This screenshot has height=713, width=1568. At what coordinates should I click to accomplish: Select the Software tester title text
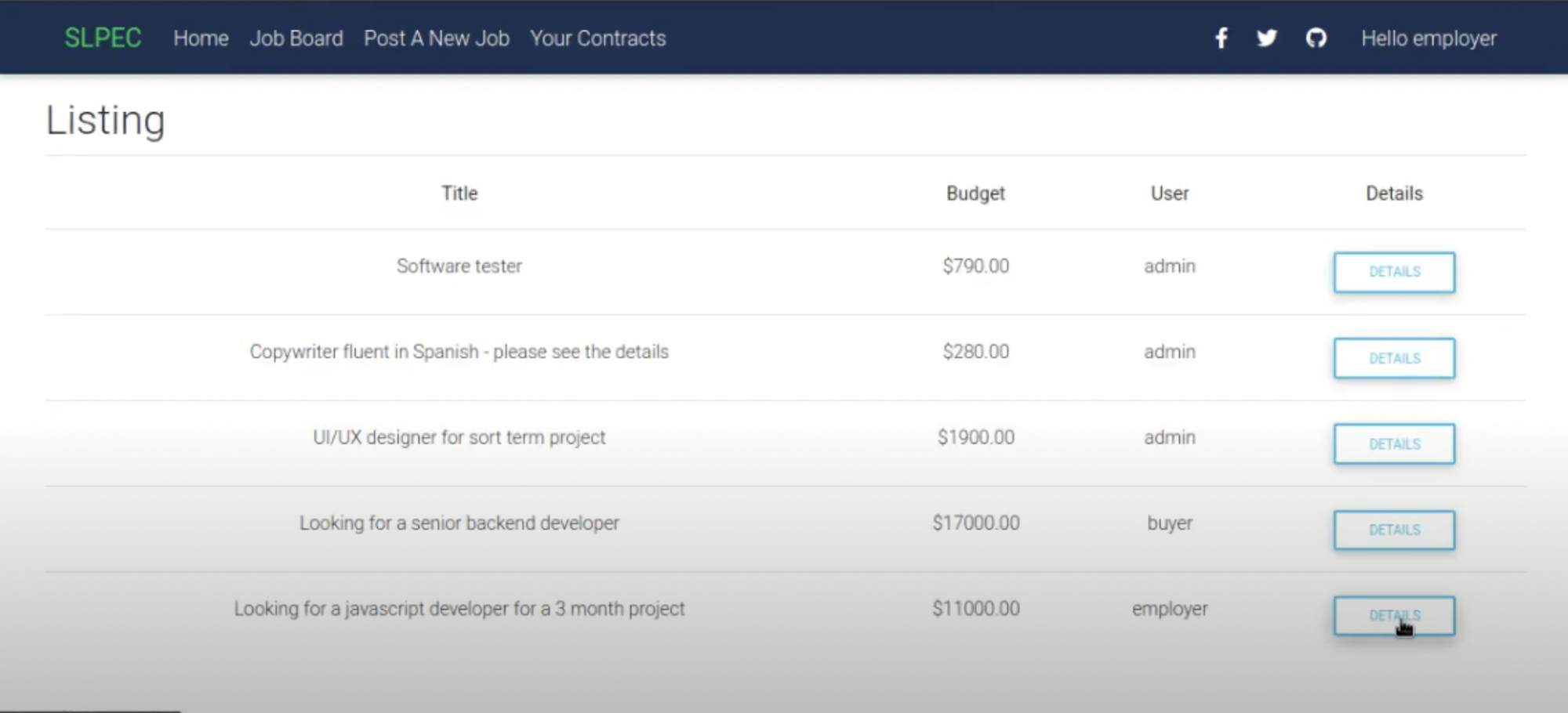(459, 266)
